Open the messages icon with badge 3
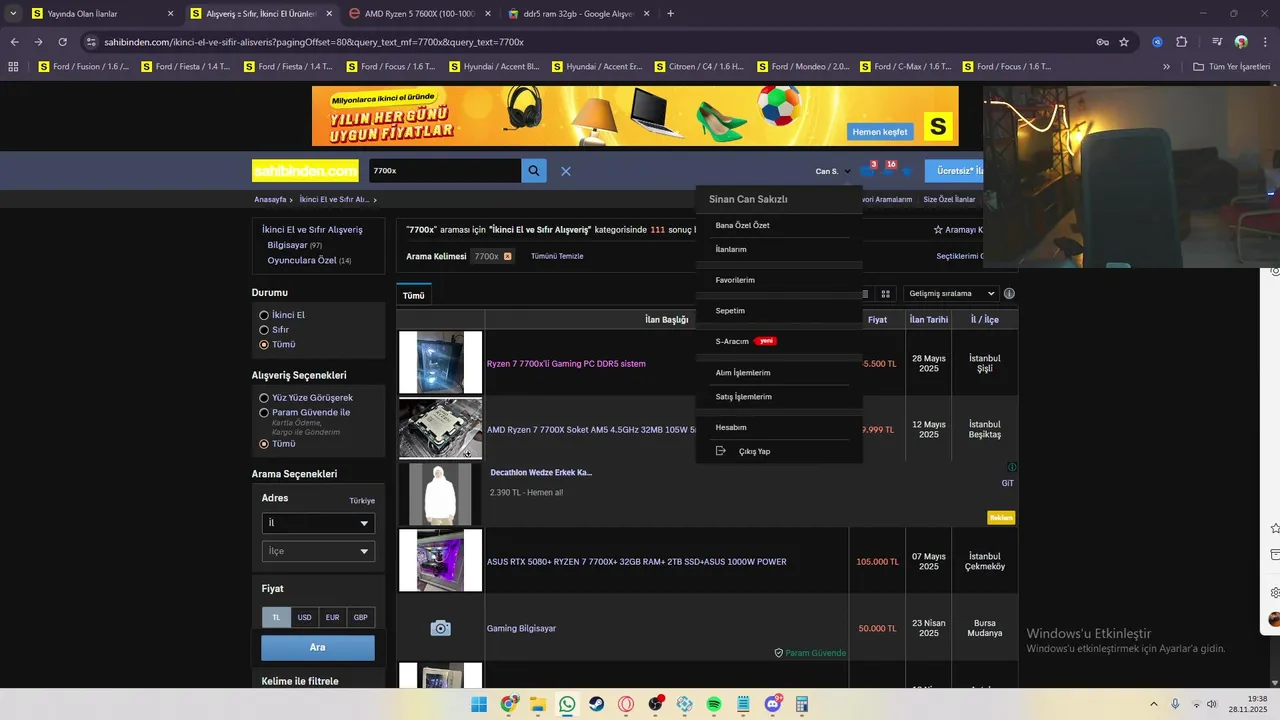This screenshot has width=1280, height=720. click(867, 171)
